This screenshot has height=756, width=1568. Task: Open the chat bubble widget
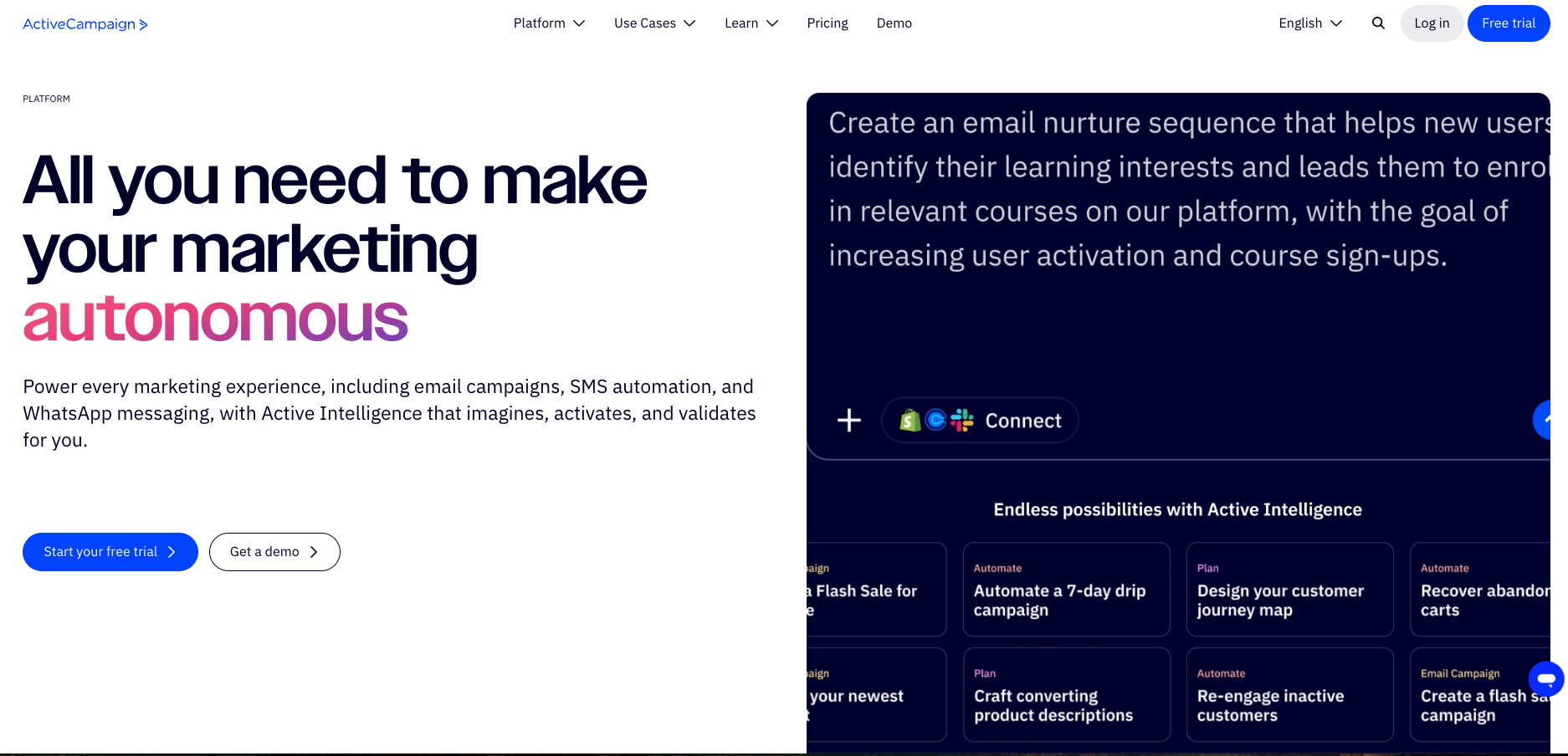(1545, 678)
